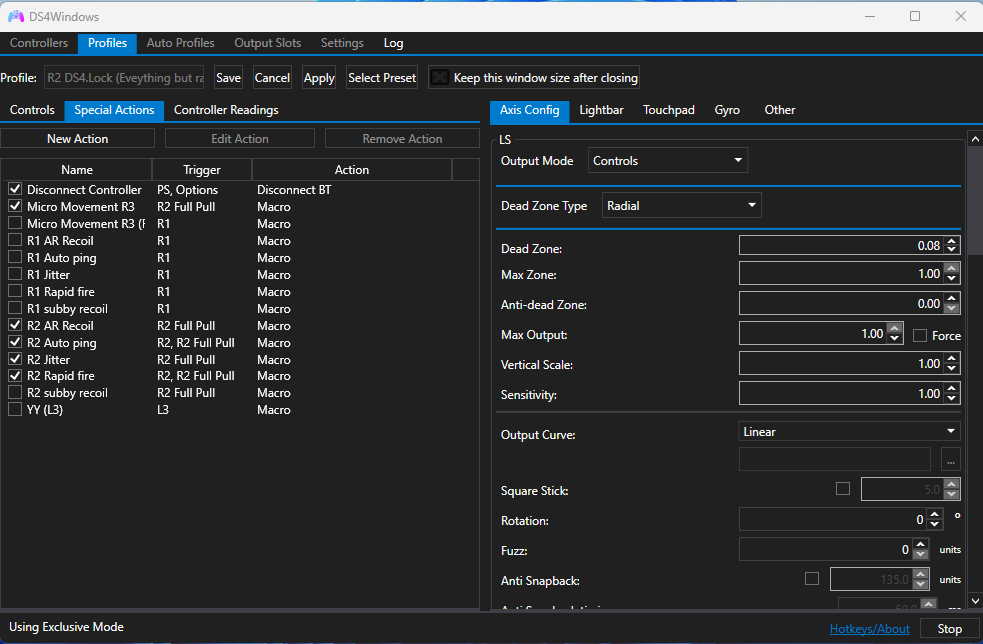The image size is (983, 644).
Task: Increase the Vertical Scale value
Action: point(952,359)
